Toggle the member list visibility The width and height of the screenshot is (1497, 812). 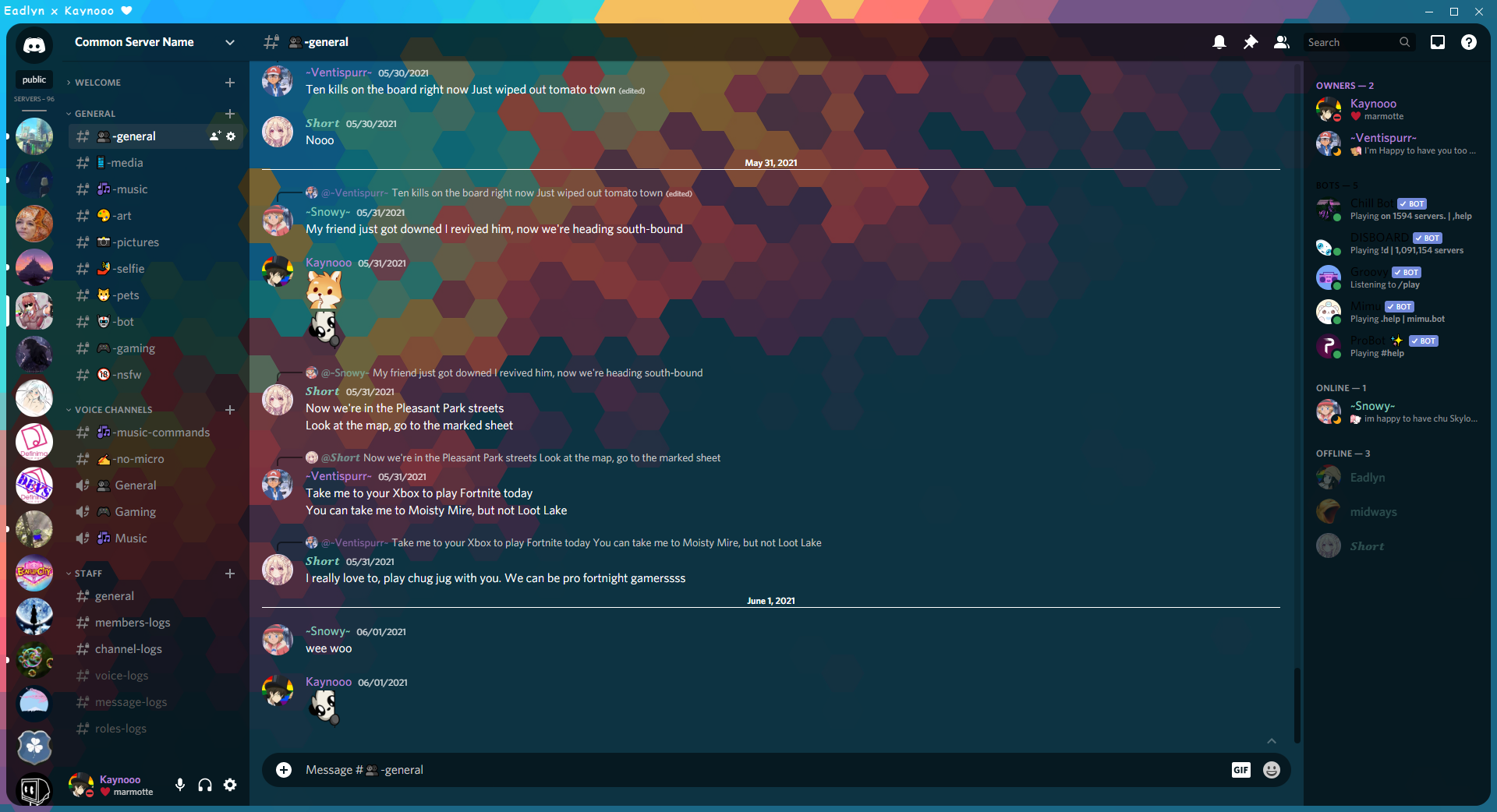pyautogui.click(x=1282, y=42)
